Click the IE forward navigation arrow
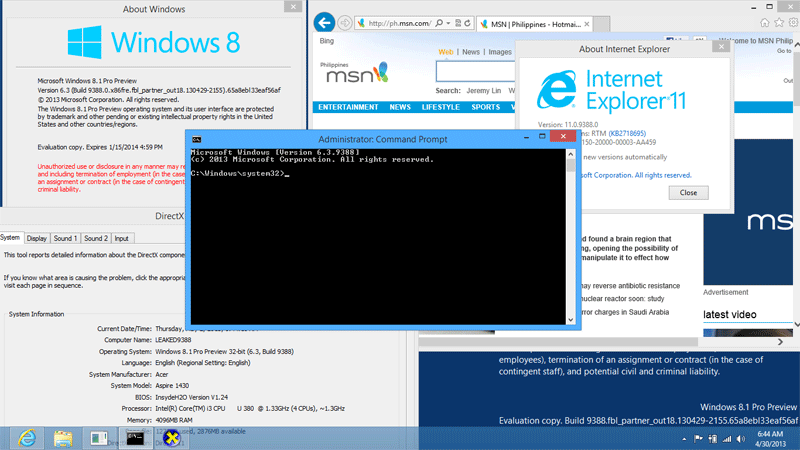 [x=345, y=22]
